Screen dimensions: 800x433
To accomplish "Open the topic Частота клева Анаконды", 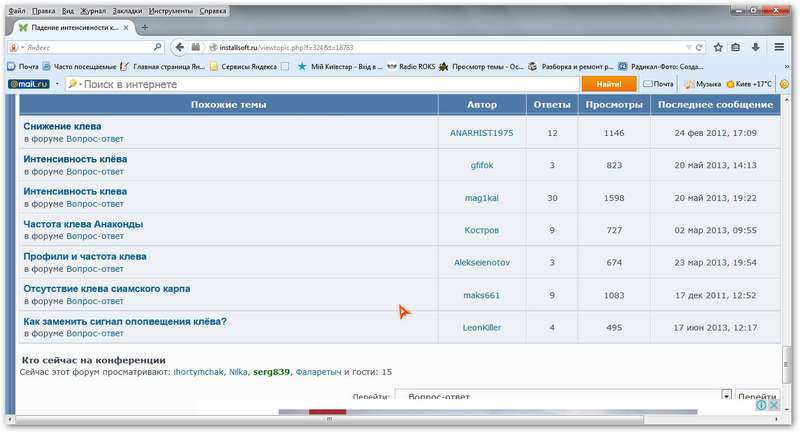I will pos(83,223).
